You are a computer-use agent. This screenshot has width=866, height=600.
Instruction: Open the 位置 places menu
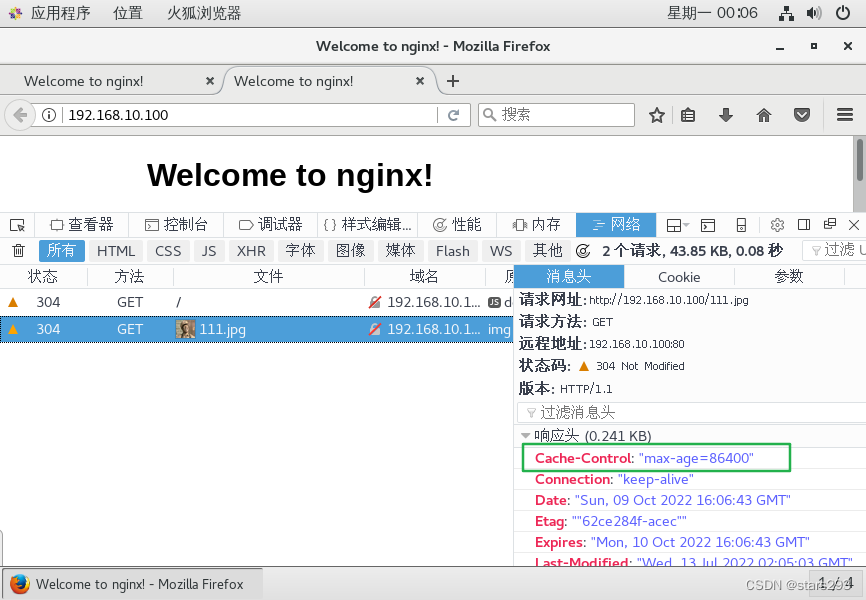click(x=128, y=13)
